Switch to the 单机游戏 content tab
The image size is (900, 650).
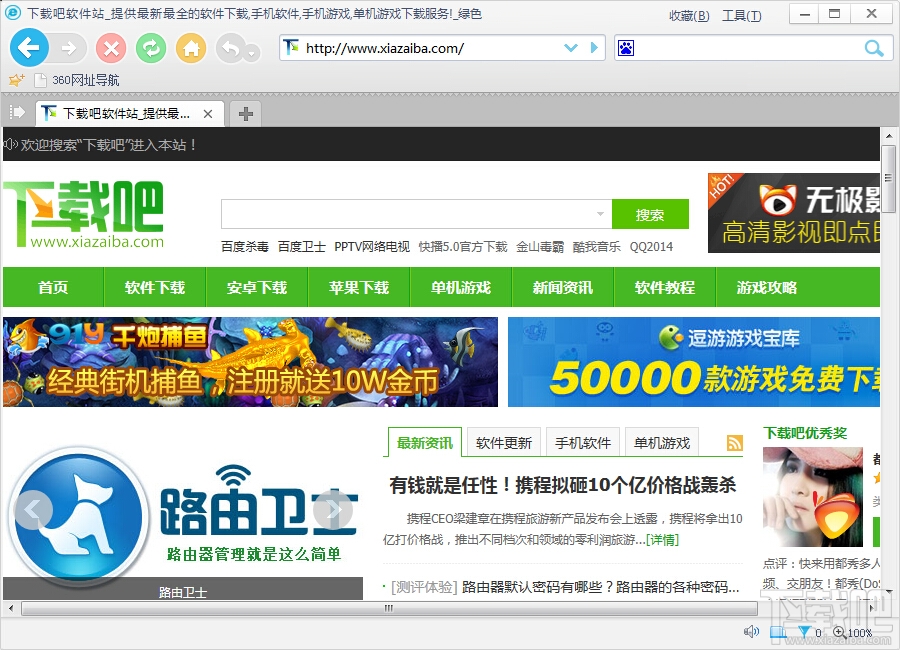point(662,443)
